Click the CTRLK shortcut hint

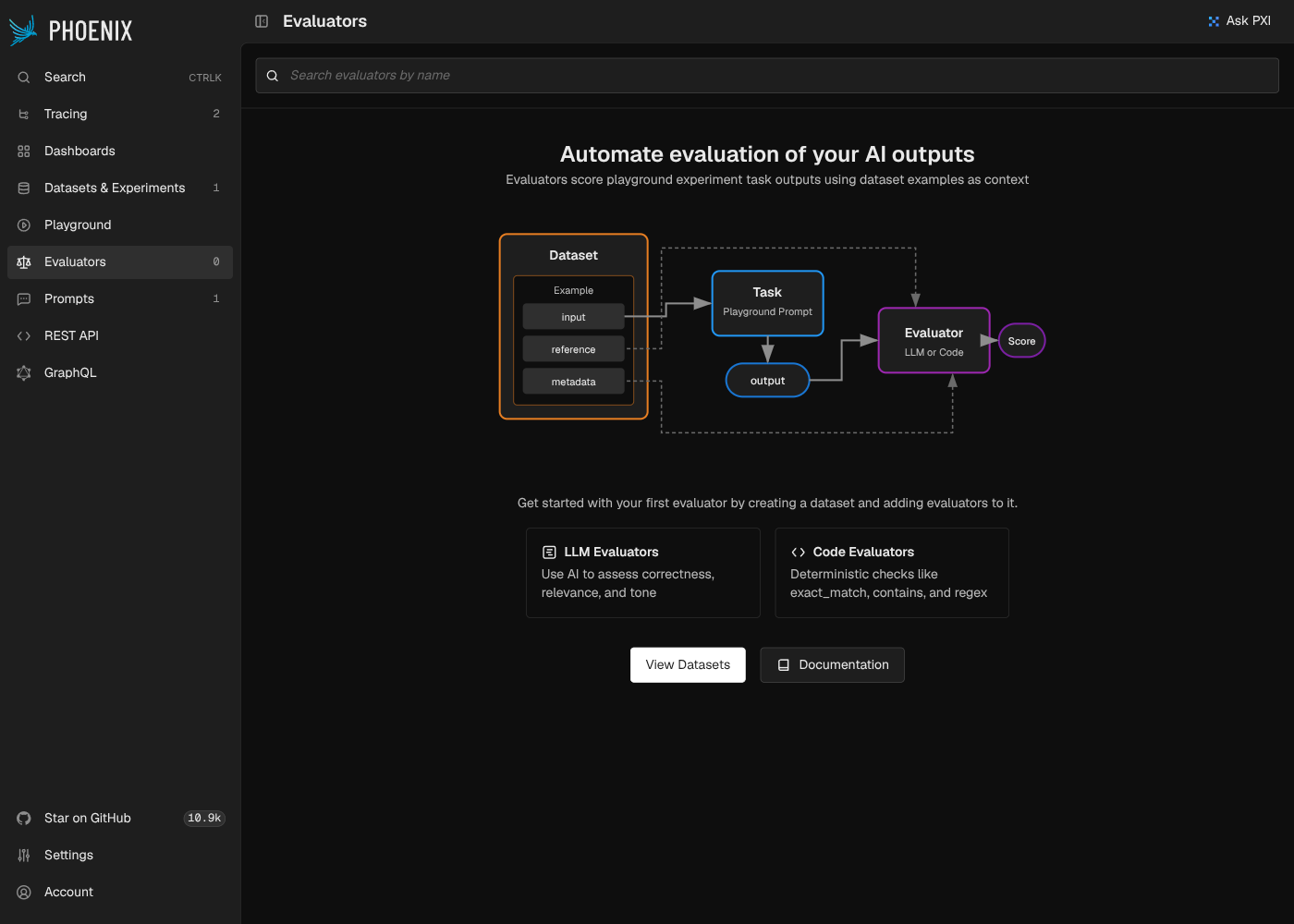point(205,78)
